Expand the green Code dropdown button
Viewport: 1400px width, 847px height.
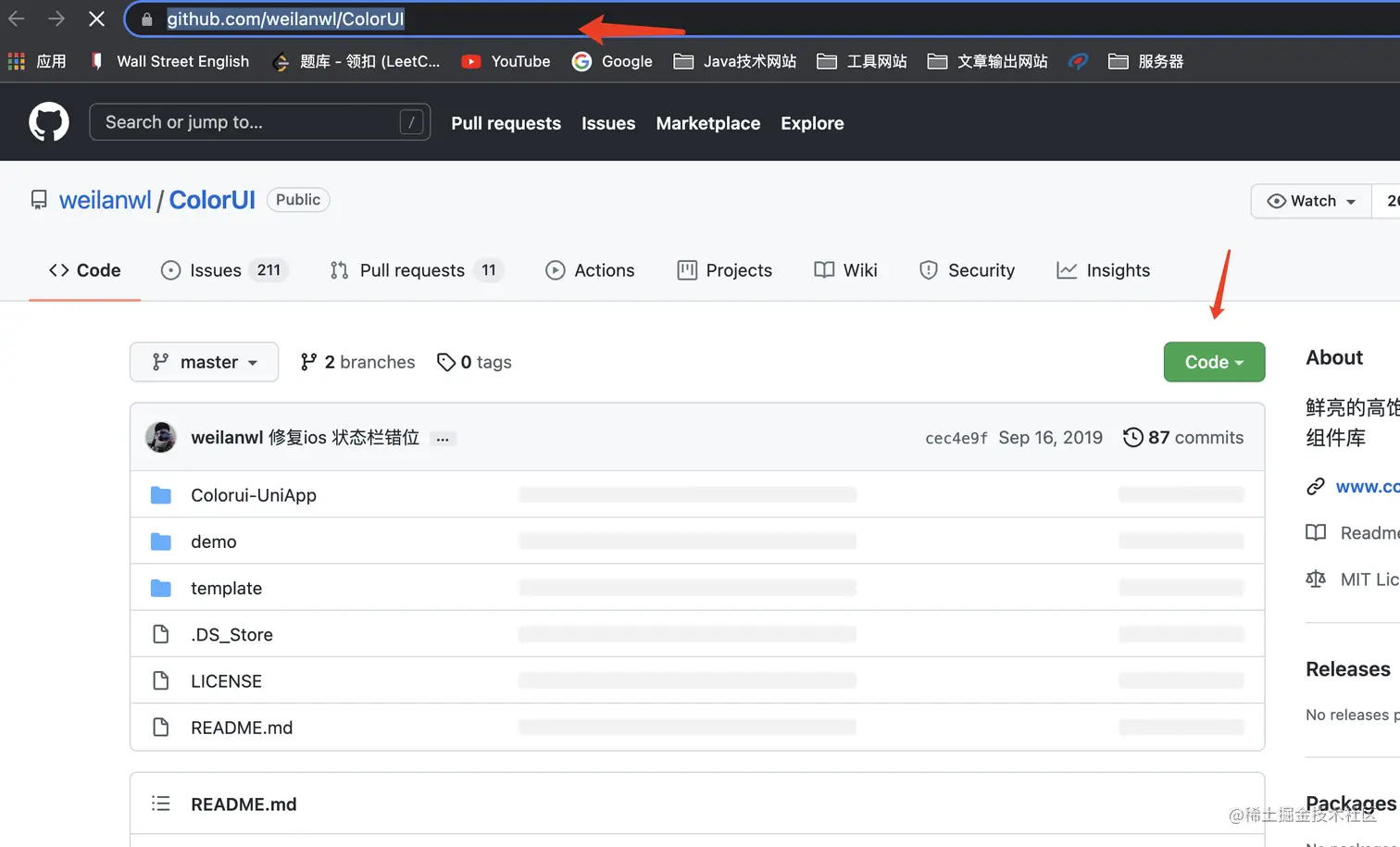tap(1214, 362)
